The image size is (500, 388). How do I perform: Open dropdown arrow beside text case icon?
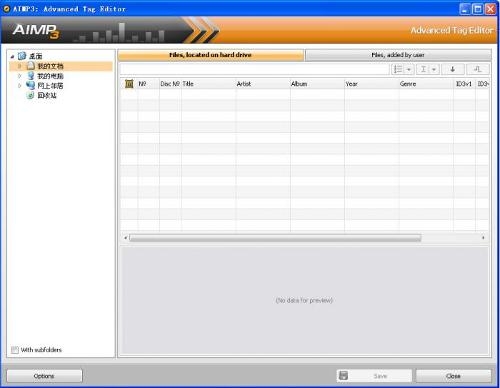(434, 70)
